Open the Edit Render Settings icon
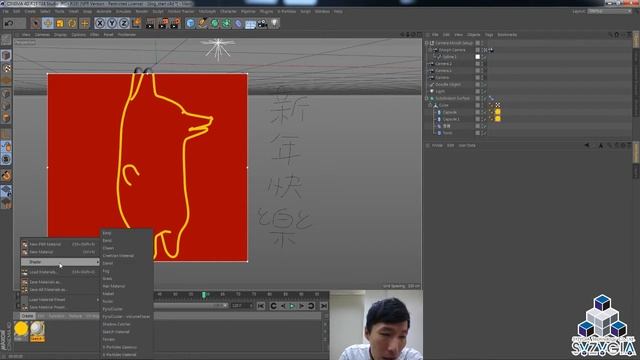This screenshot has width=640, height=360. coord(175,23)
